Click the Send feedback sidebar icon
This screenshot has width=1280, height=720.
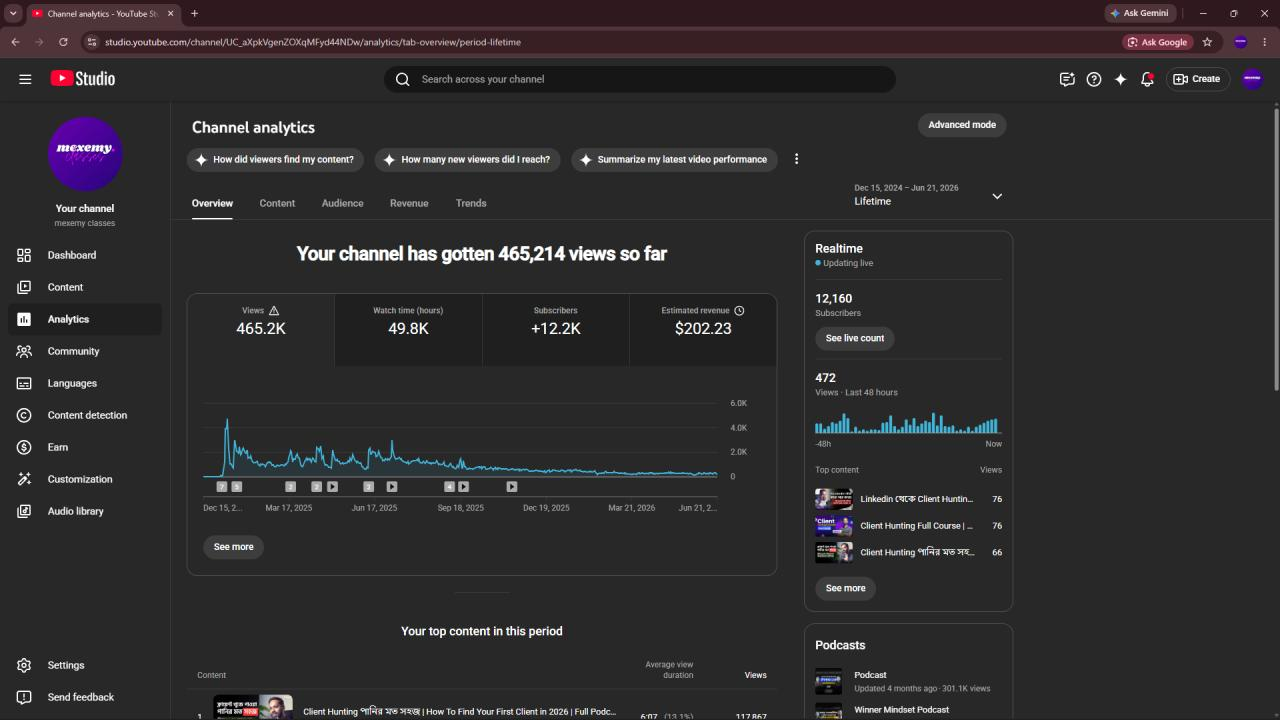pyautogui.click(x=24, y=697)
